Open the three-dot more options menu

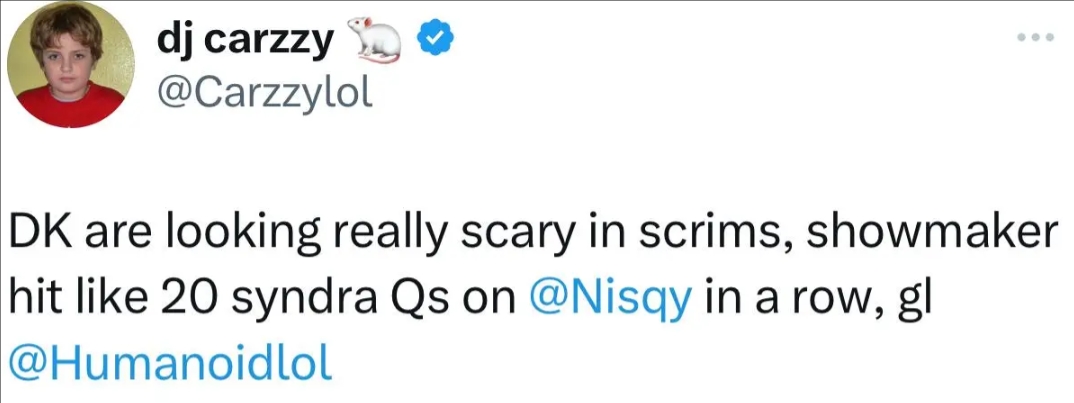tap(1035, 38)
